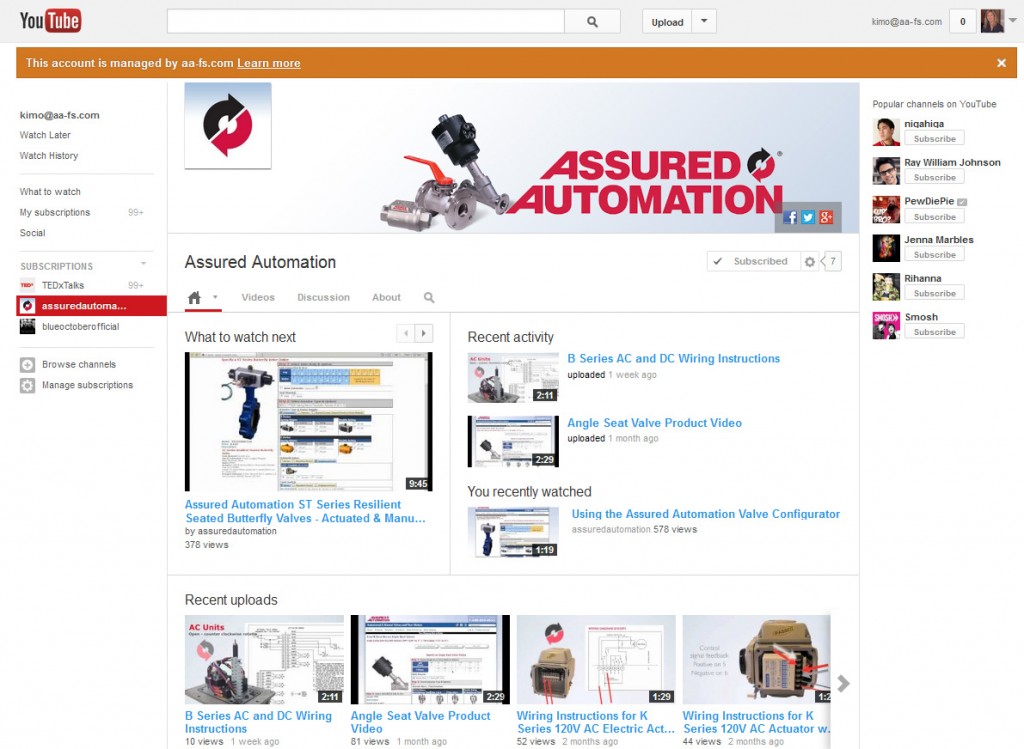
Task: Open the Discussion tab
Action: (322, 297)
